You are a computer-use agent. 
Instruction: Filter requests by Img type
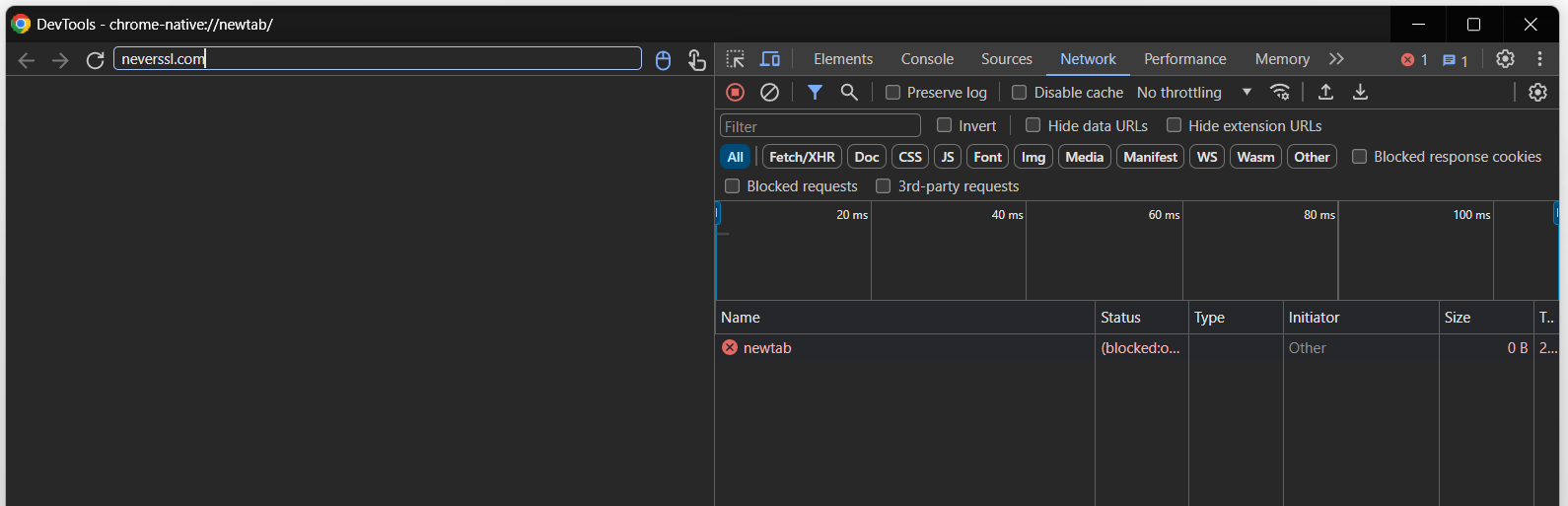coord(1033,157)
